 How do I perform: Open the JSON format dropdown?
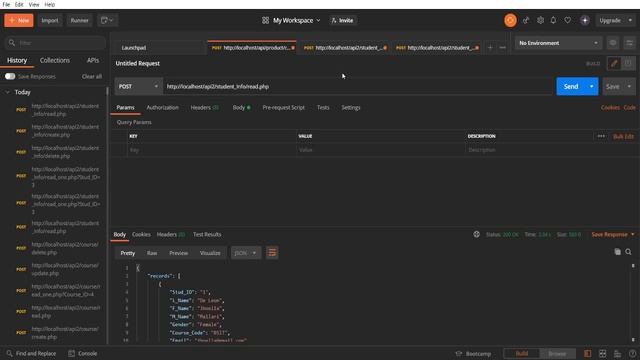(x=245, y=253)
